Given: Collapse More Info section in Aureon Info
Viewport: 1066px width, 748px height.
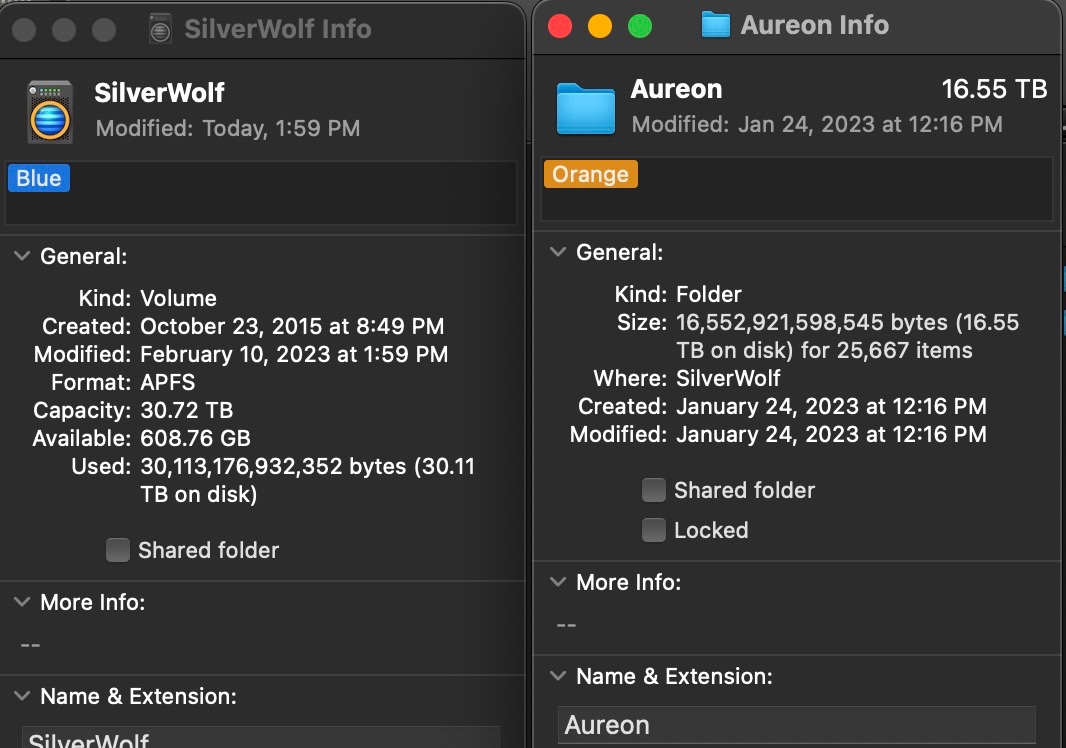Looking at the screenshot, I should pos(558,582).
